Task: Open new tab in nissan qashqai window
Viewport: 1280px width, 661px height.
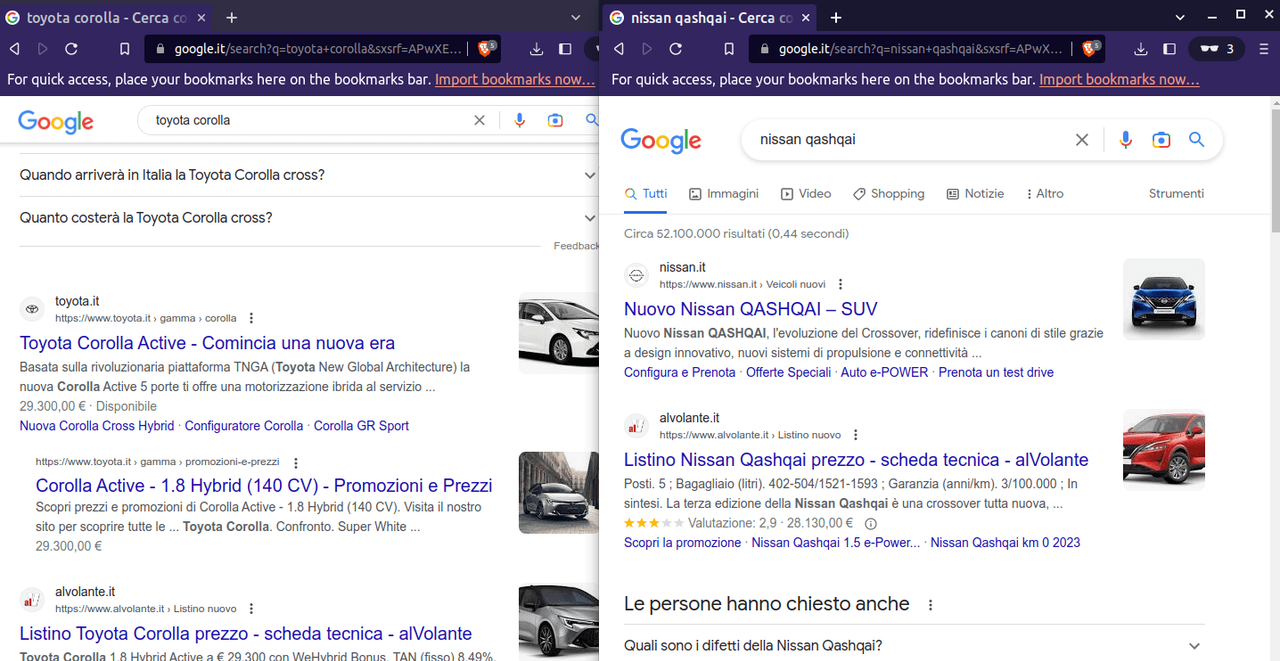Action: point(836,18)
